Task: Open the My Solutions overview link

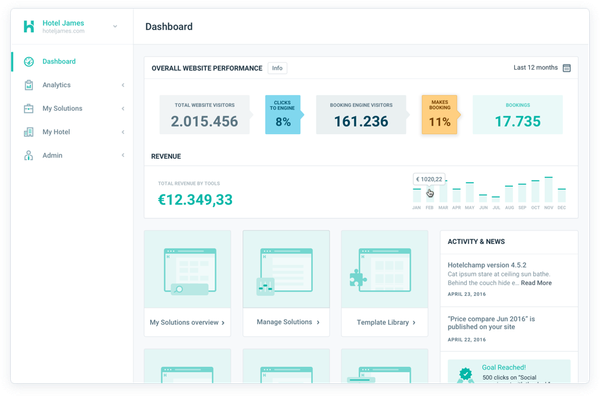Action: pyautogui.click(x=187, y=323)
